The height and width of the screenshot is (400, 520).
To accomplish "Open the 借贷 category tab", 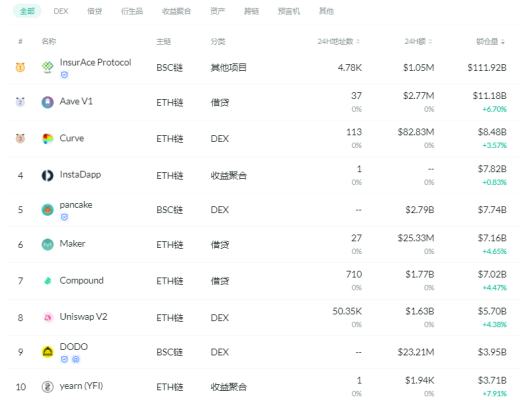I will point(95,11).
